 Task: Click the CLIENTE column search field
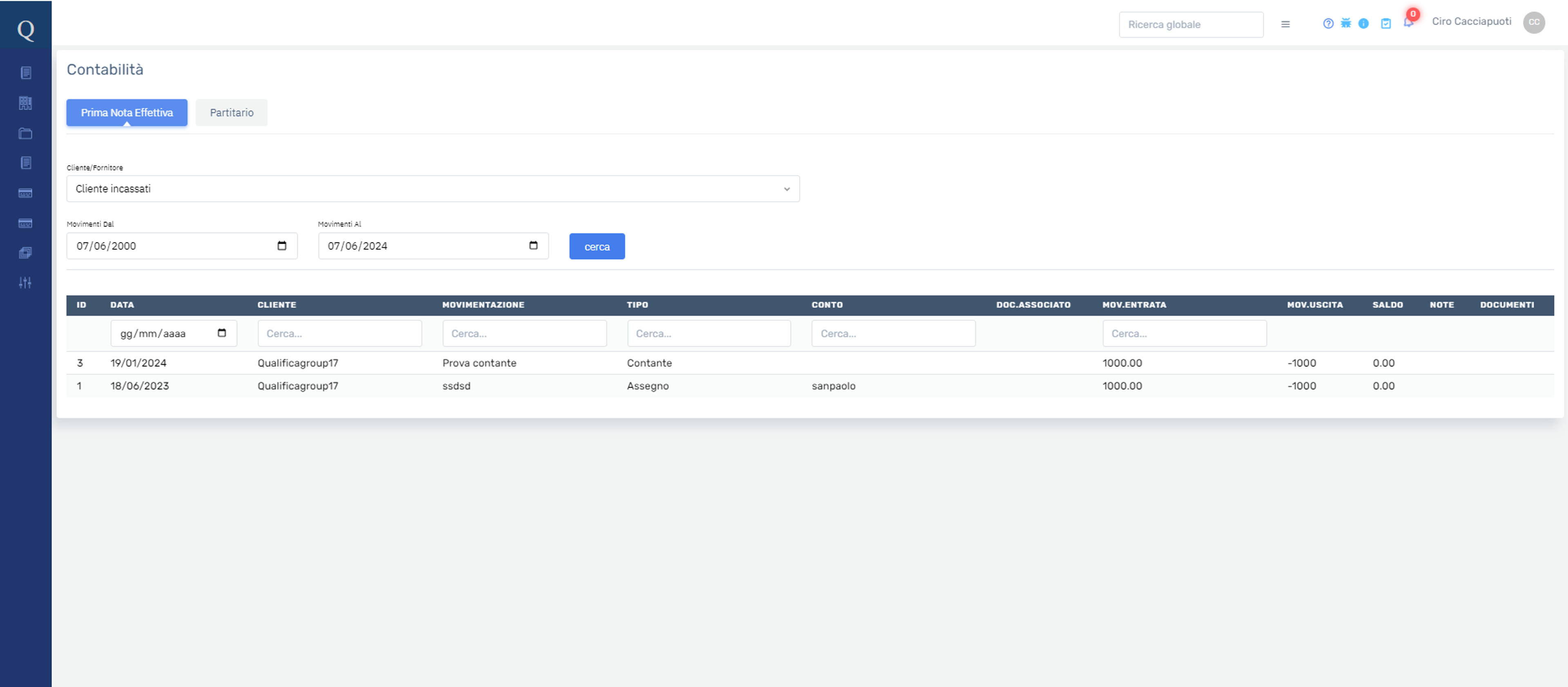340,333
